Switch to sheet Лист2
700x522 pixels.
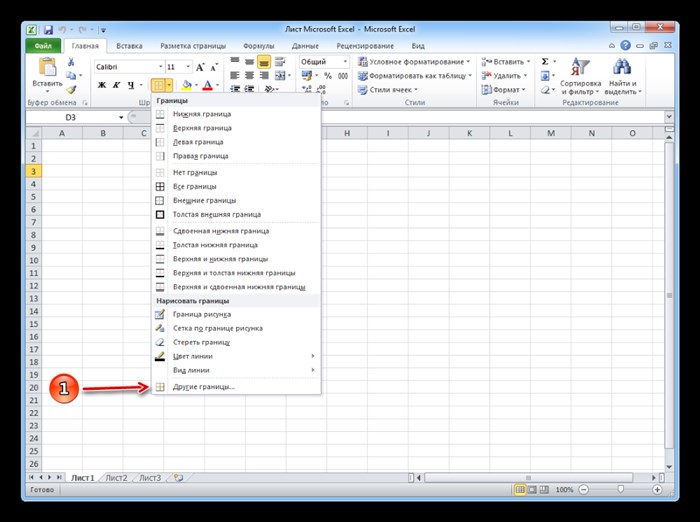[116, 478]
